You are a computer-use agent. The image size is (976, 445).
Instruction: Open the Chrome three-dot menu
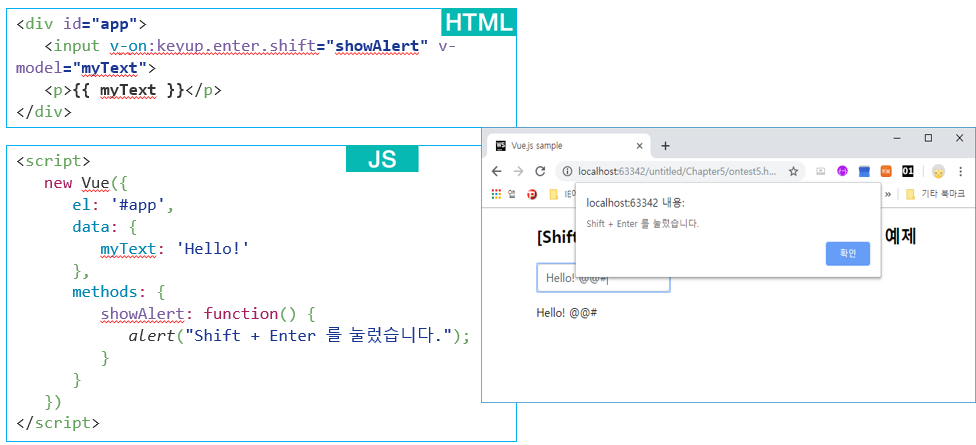click(960, 171)
